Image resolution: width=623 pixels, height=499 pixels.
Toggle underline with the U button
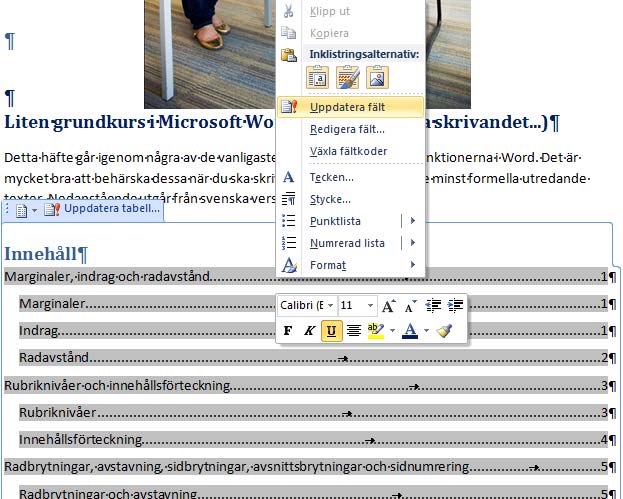pos(331,330)
